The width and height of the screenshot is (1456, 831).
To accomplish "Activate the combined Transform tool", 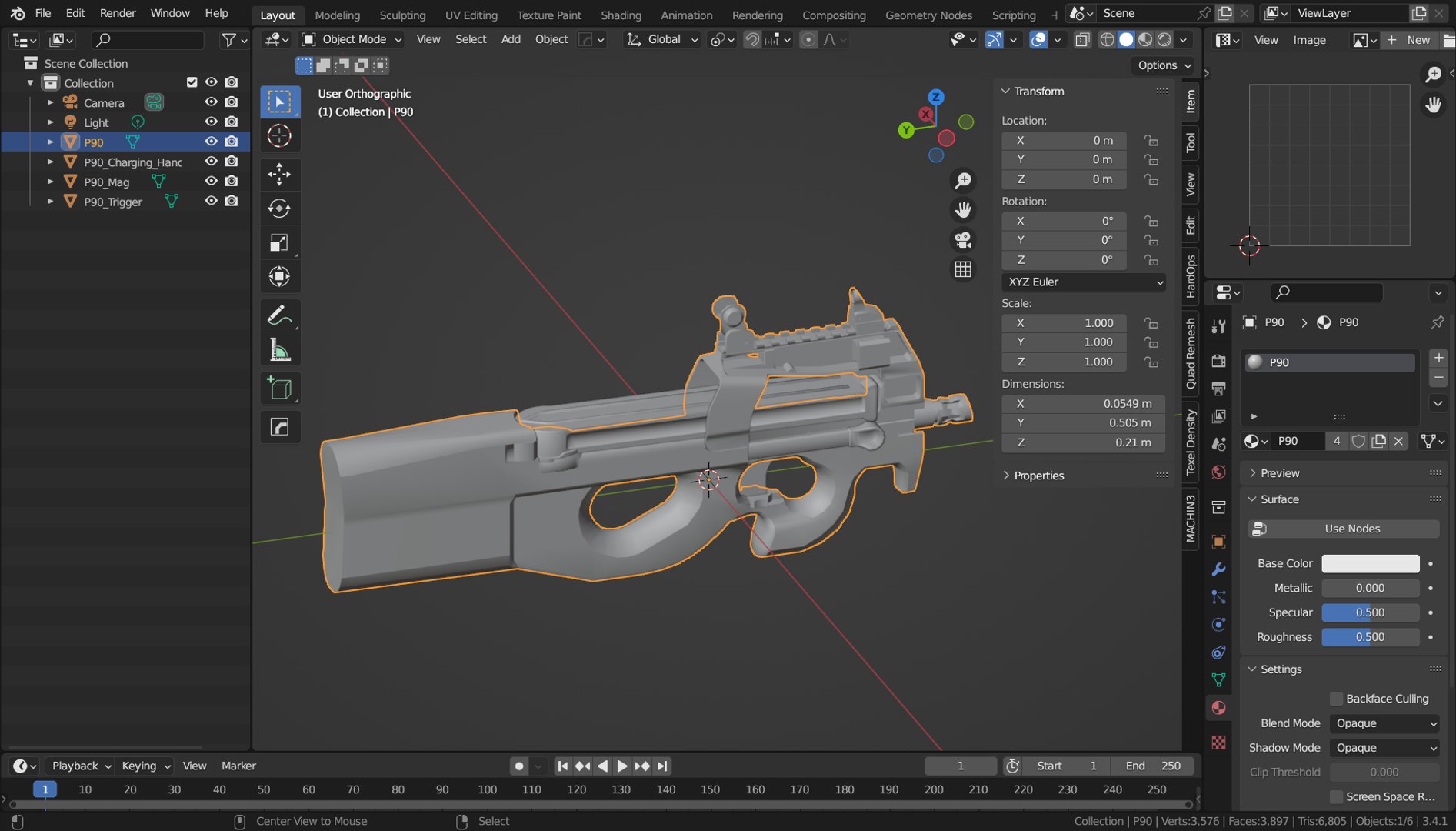I will point(279,277).
